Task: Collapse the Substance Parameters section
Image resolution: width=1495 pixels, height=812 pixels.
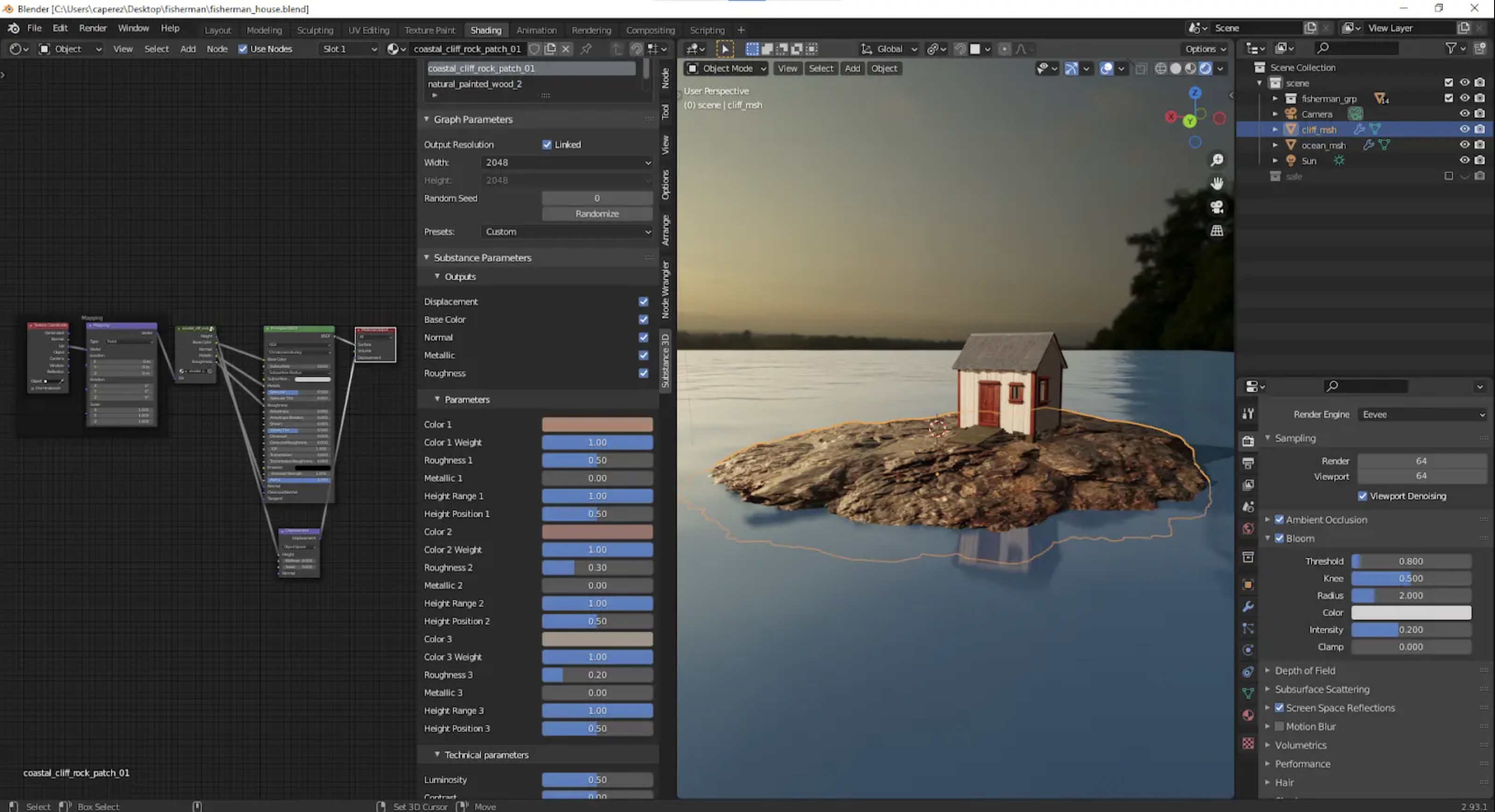Action: pyautogui.click(x=482, y=258)
